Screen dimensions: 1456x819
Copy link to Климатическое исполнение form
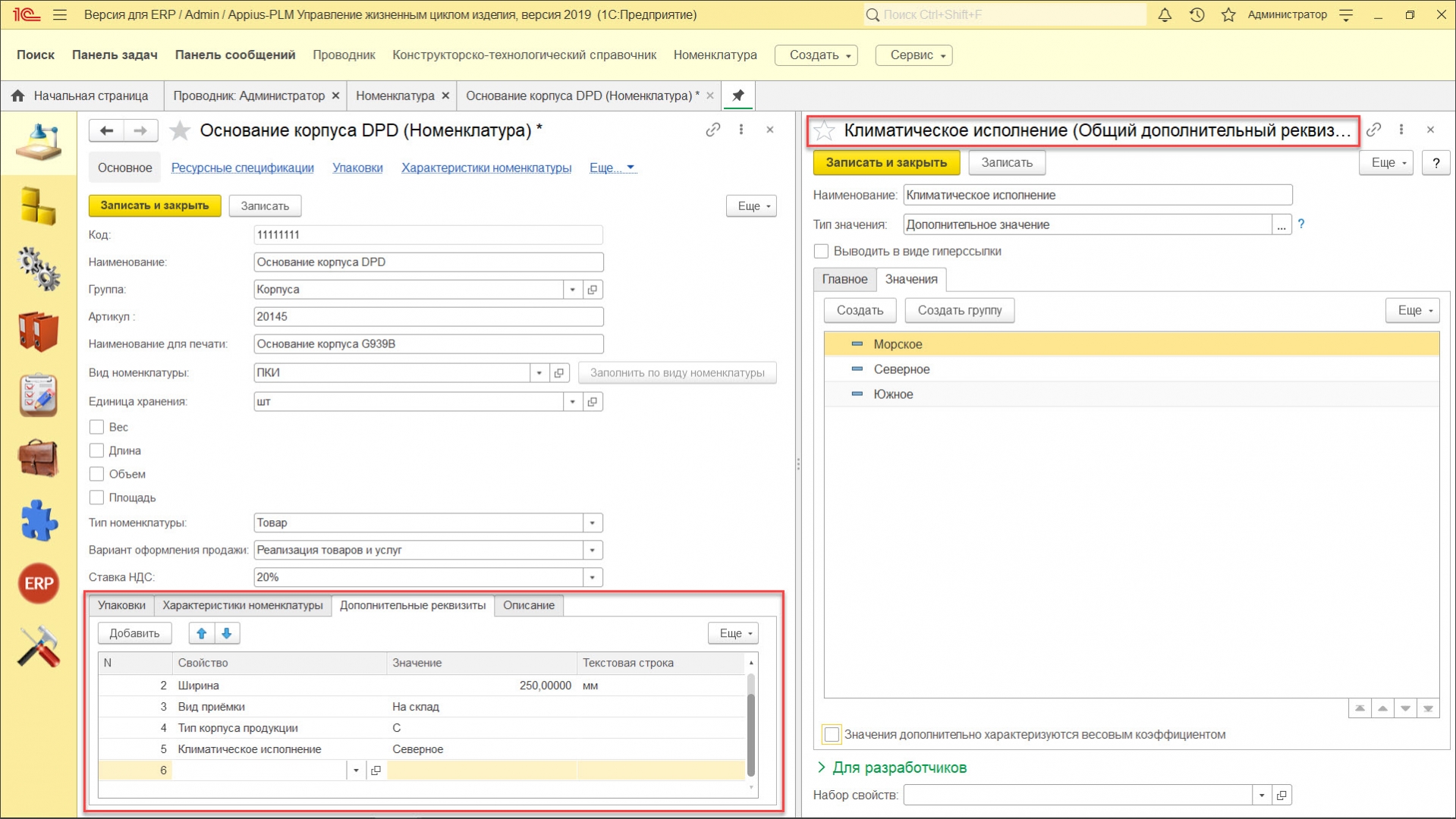1373,130
